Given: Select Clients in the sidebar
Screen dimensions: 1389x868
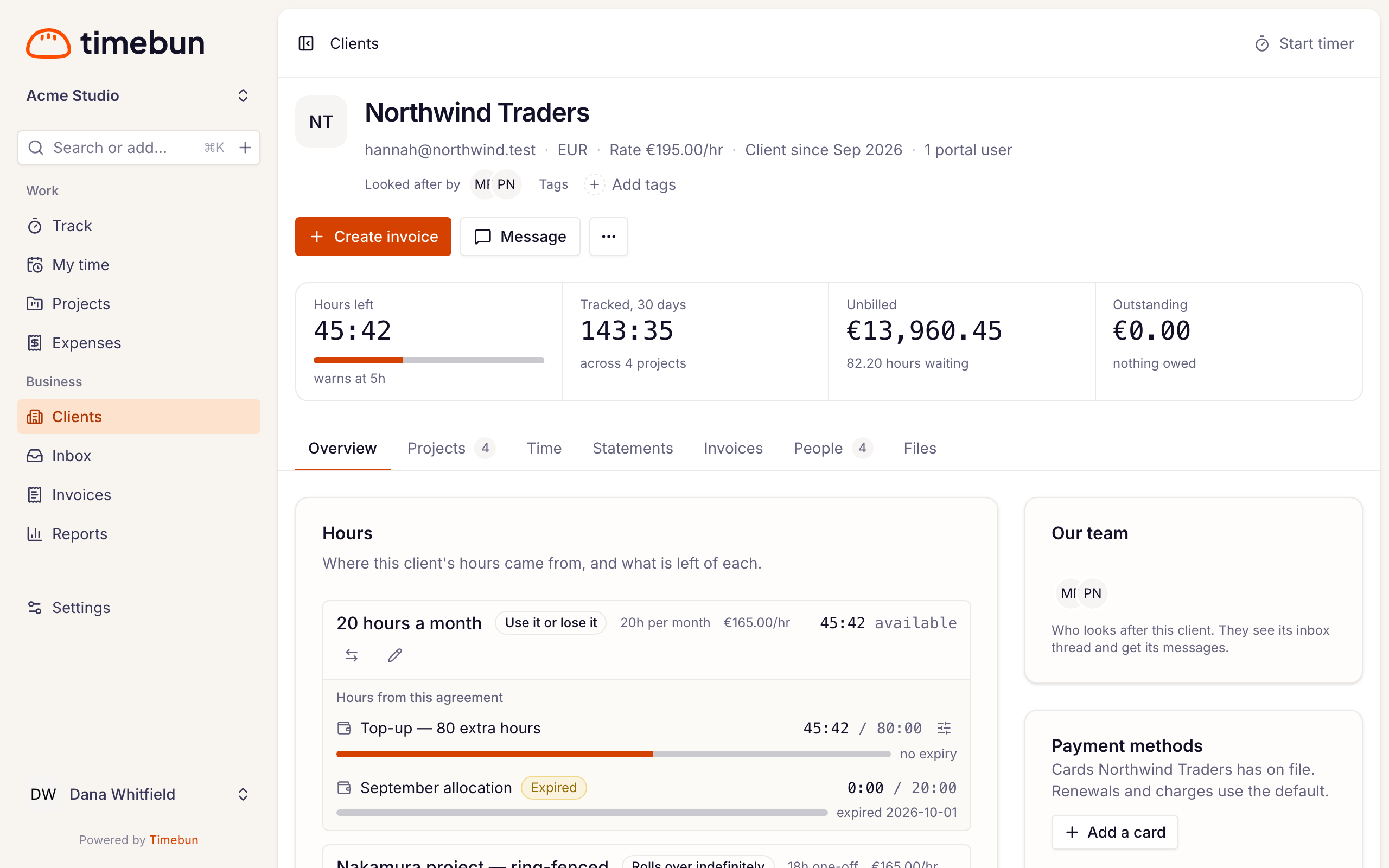Looking at the screenshot, I should 139,417.
